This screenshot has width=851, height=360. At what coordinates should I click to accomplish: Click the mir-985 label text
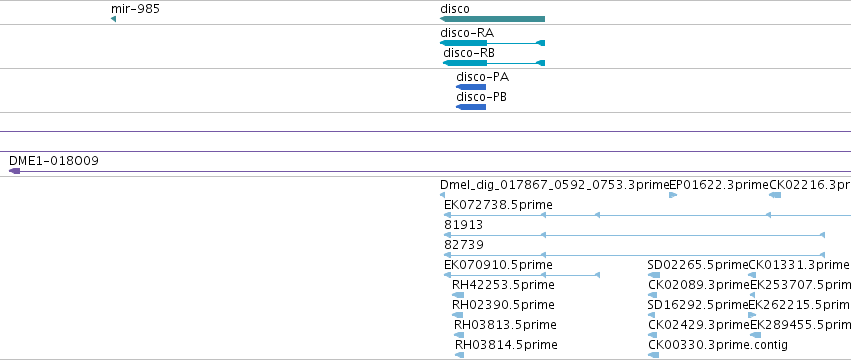[x=135, y=9]
